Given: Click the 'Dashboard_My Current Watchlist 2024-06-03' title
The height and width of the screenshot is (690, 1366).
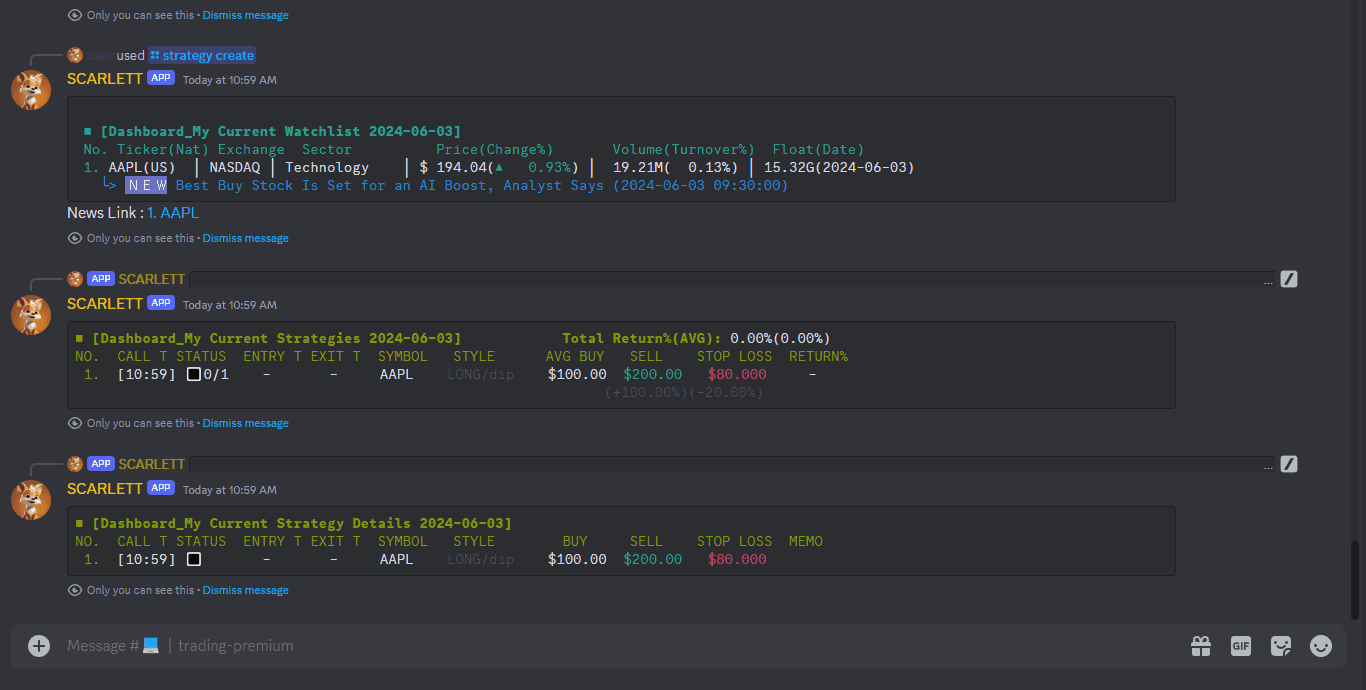Looking at the screenshot, I should [x=281, y=131].
